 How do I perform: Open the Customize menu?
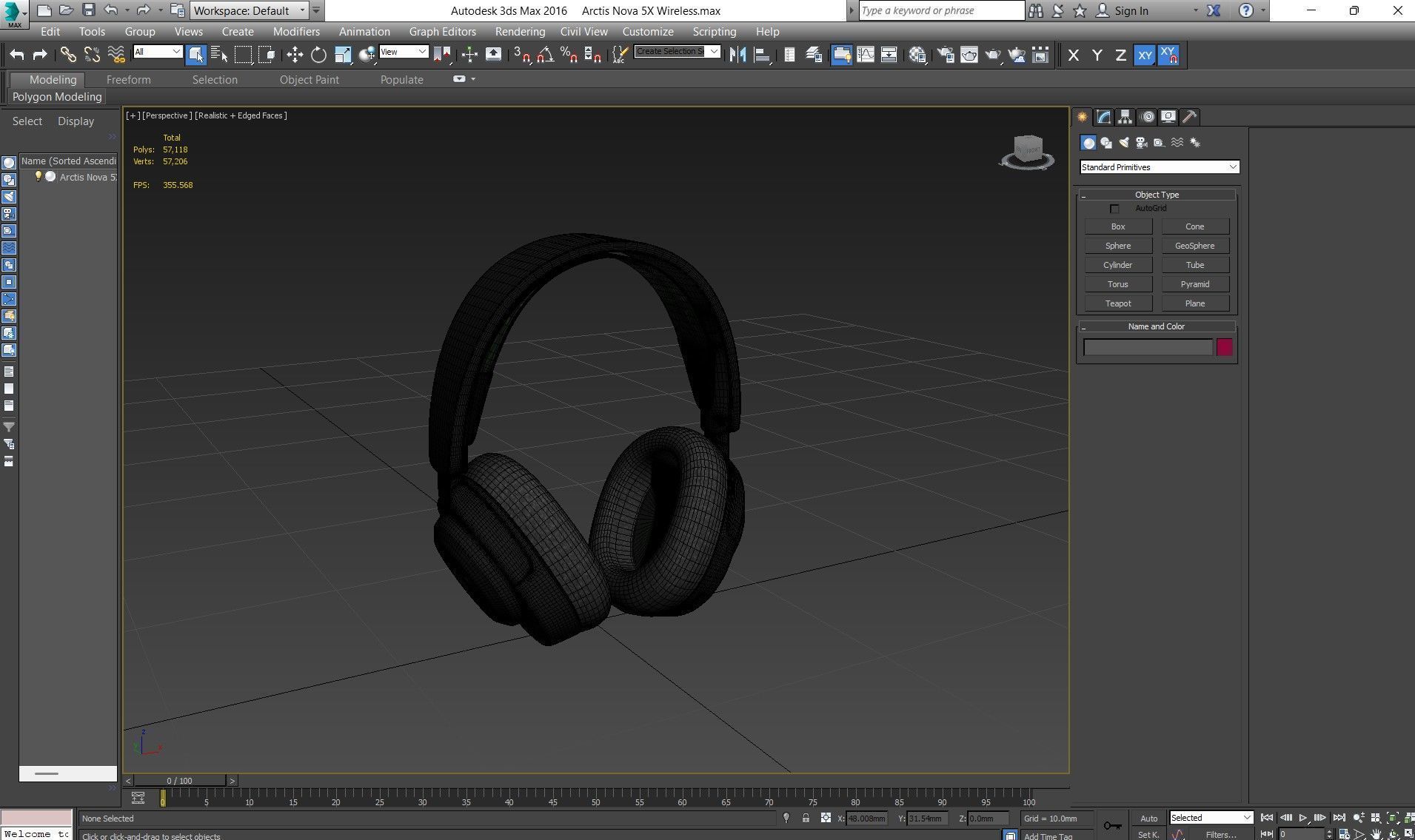coord(648,32)
